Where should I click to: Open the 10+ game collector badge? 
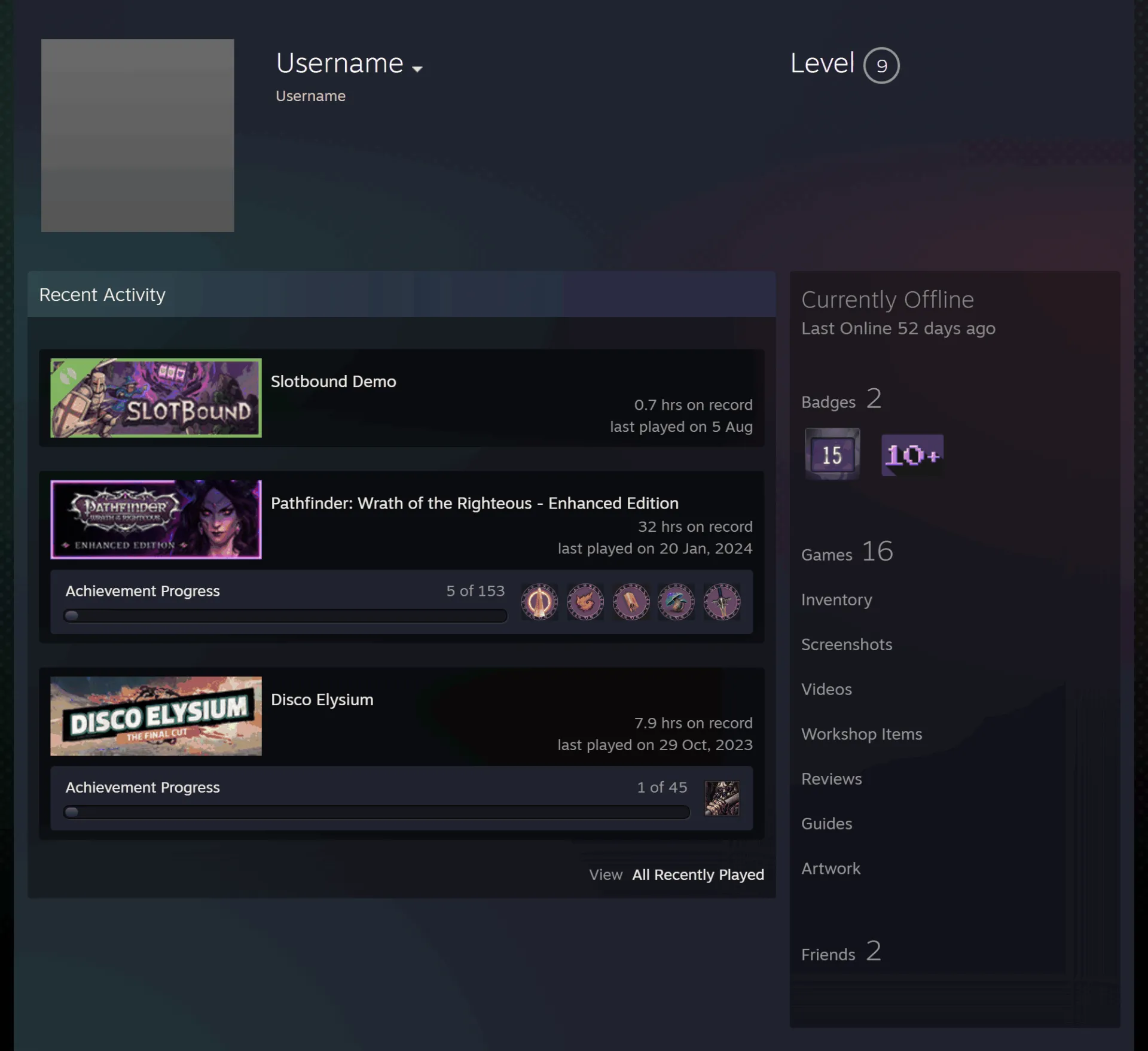[x=912, y=455]
